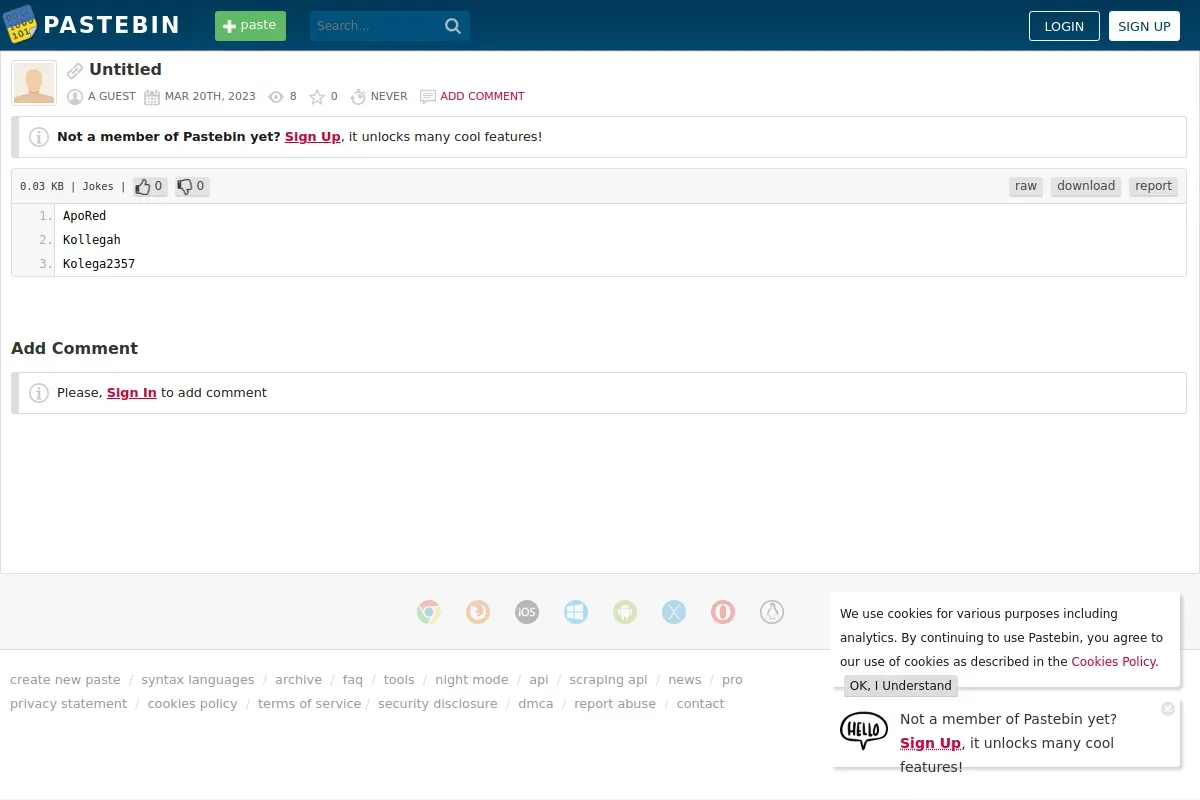1200x800 pixels.
Task: Open the Android app icon
Action: pos(625,612)
